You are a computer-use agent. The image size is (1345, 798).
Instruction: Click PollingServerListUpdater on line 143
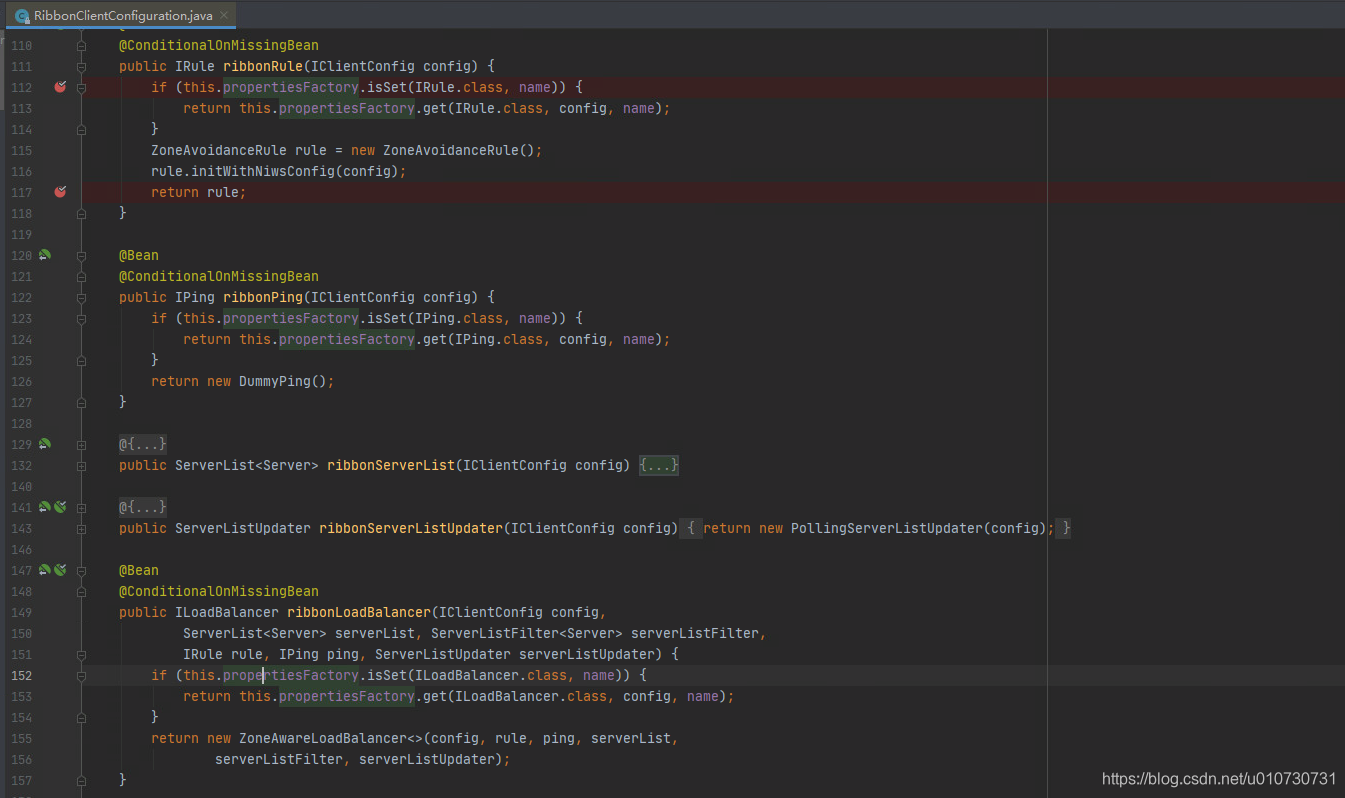(887, 528)
